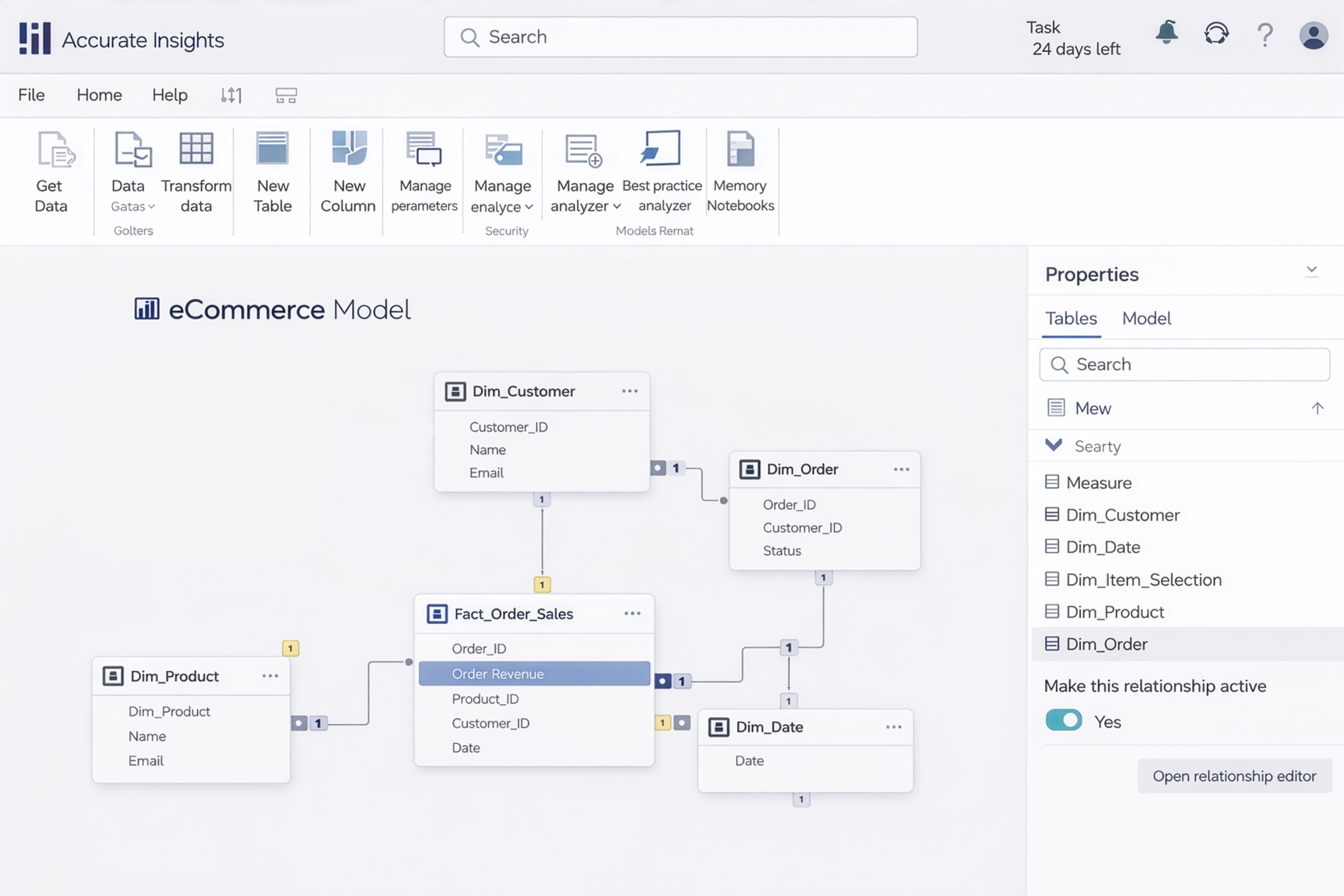This screenshot has height=896, width=1344.
Task: Click the notifications bell icon
Action: (x=1166, y=34)
